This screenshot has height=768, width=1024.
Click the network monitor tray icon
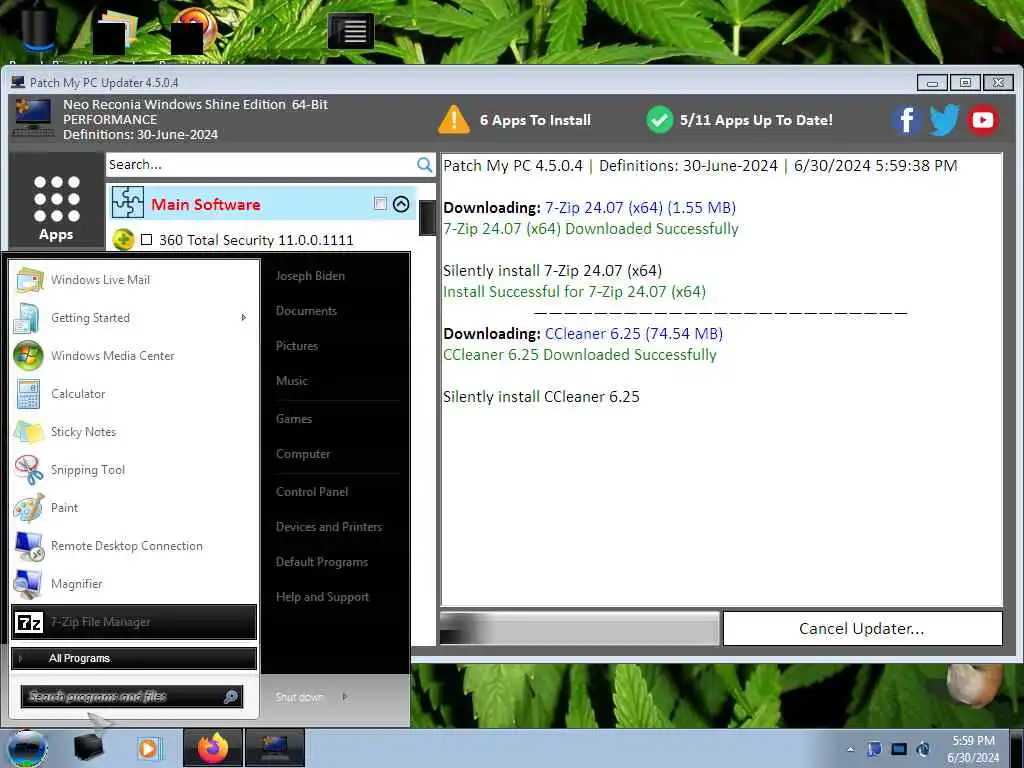[899, 749]
